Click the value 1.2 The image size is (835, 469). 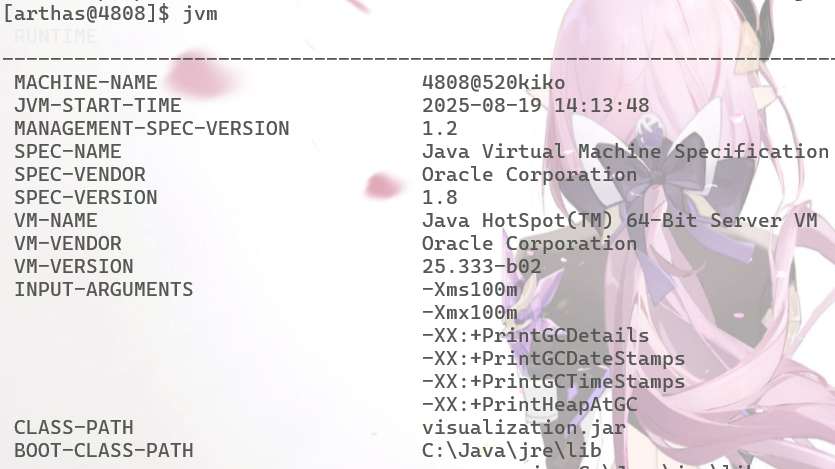click(x=440, y=128)
